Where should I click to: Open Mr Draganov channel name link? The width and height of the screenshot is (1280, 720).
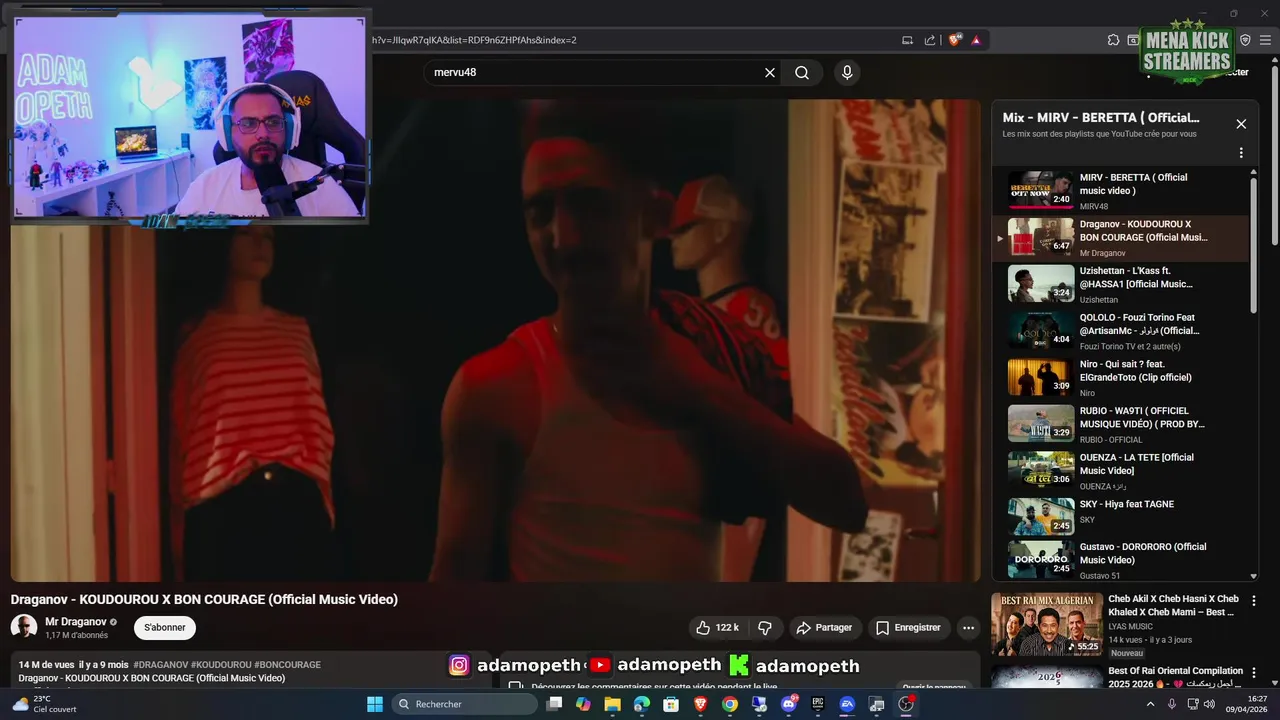(x=76, y=622)
